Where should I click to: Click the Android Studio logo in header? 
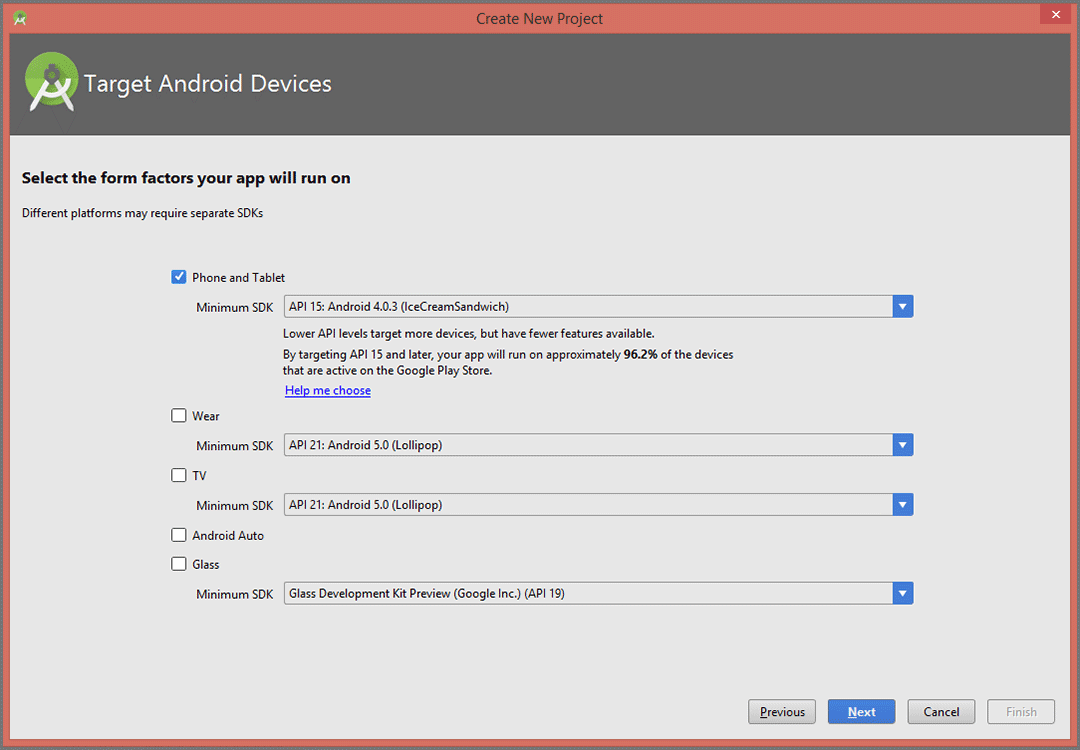50,81
